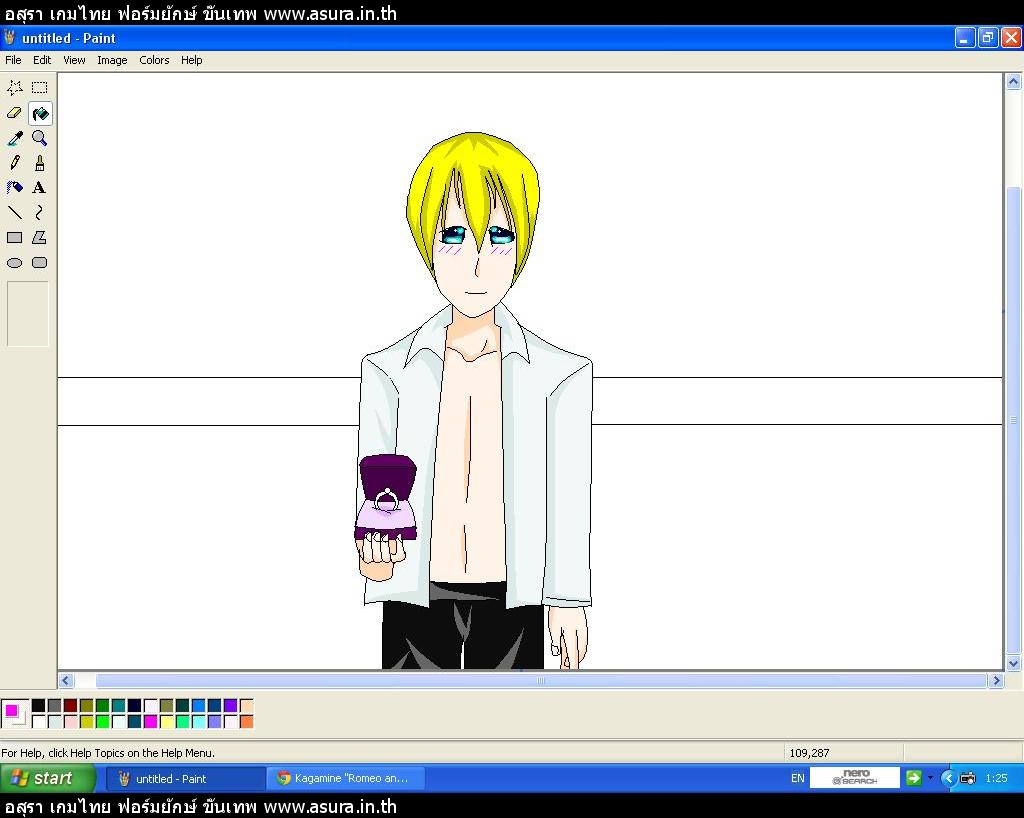
Task: Pick the Pick Color eyedropper tool
Action: (14, 138)
